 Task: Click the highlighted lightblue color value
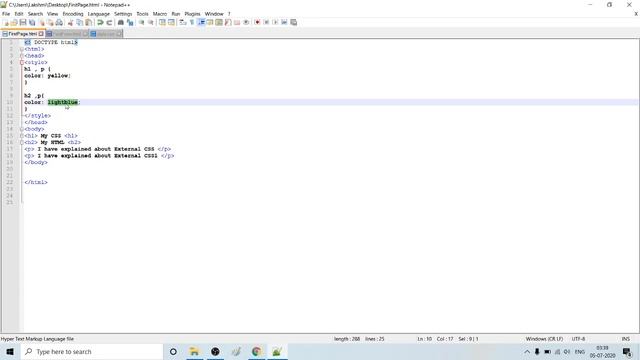coord(62,102)
